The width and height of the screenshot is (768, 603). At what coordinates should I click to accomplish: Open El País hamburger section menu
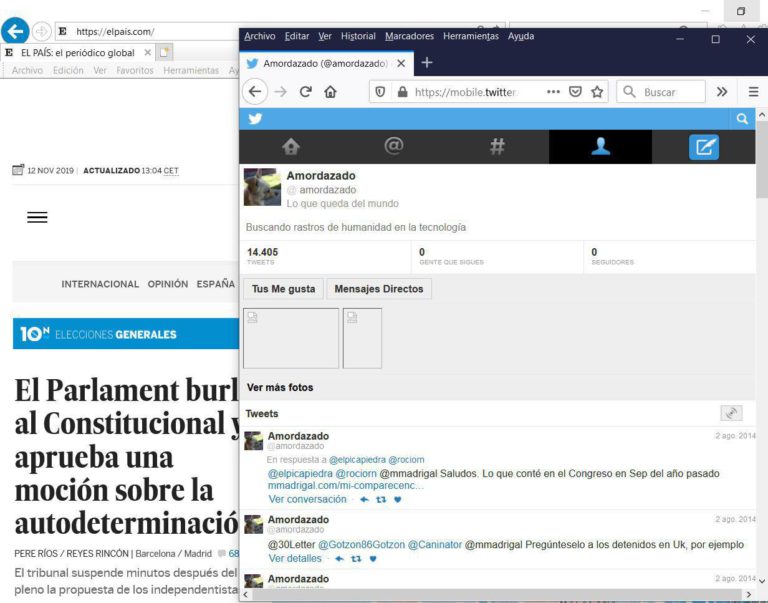pyautogui.click(x=37, y=217)
